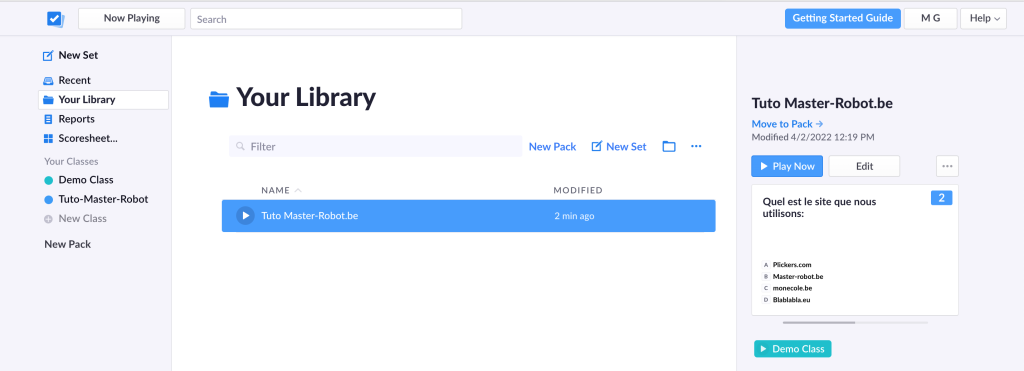Viewport: 1024px width, 371px height.
Task: Play in Demo Class teal button
Action: [x=792, y=349]
